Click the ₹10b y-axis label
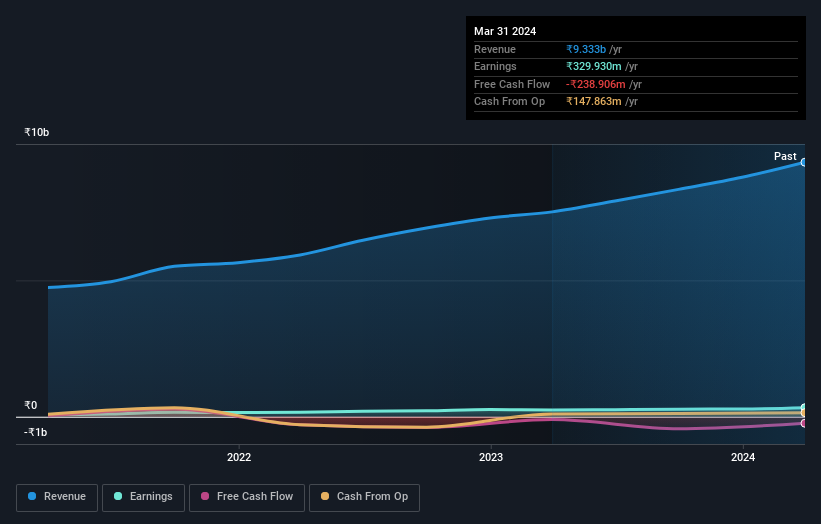The width and height of the screenshot is (821, 524). pos(37,132)
